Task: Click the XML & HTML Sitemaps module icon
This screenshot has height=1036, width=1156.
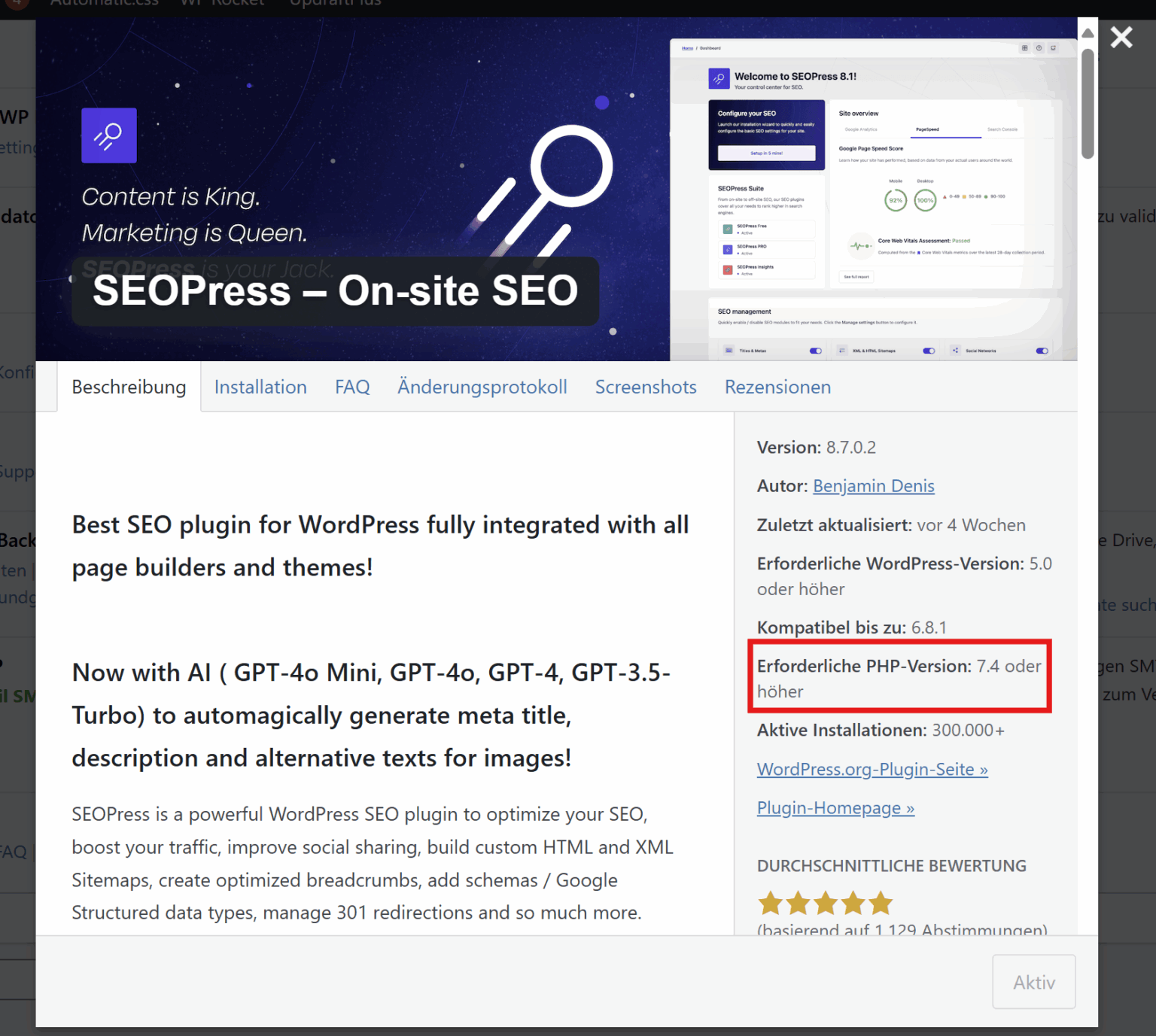Action: click(x=842, y=350)
